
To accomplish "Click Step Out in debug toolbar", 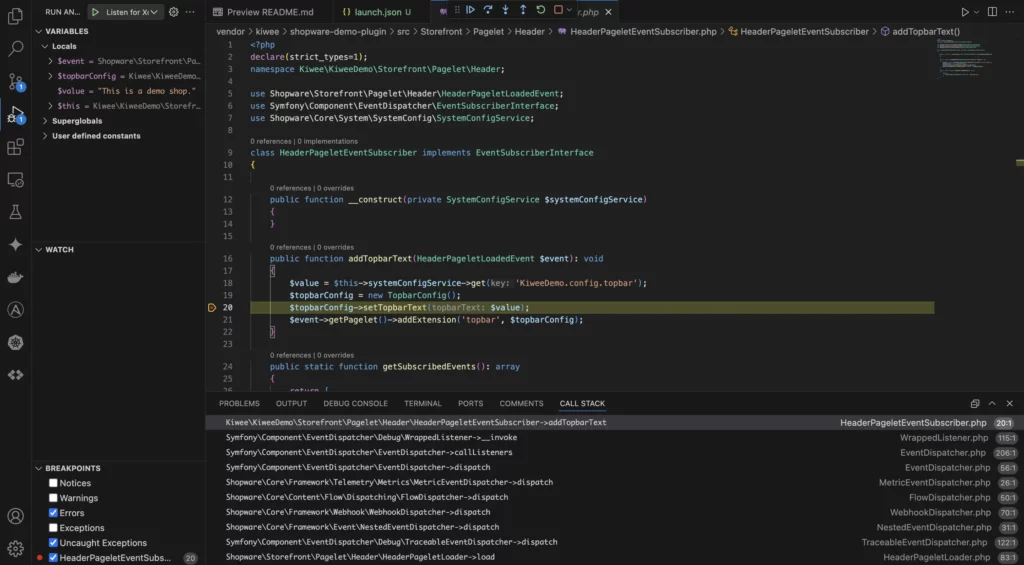I will click(523, 10).
